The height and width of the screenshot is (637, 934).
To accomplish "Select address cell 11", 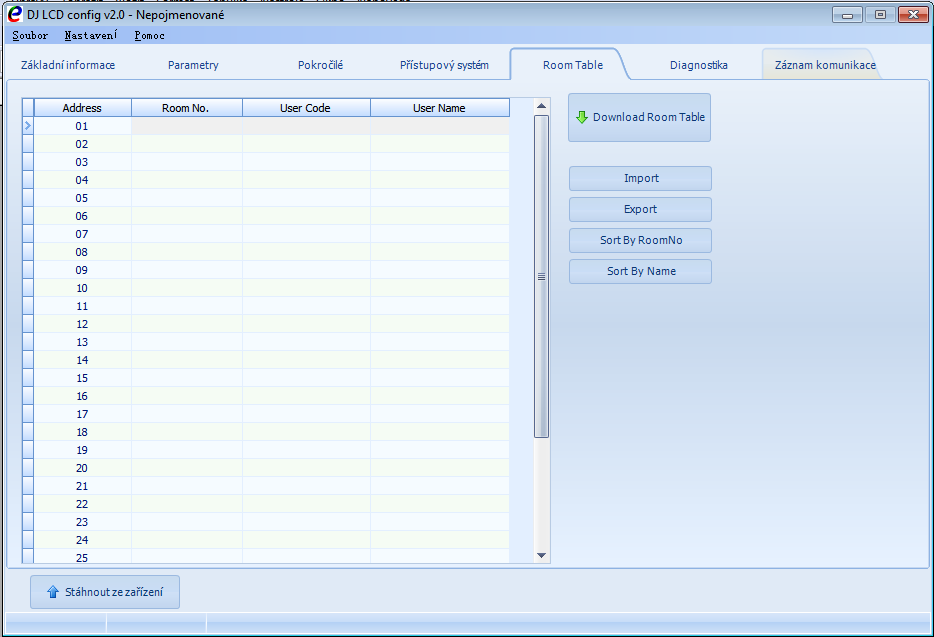I will coord(82,306).
